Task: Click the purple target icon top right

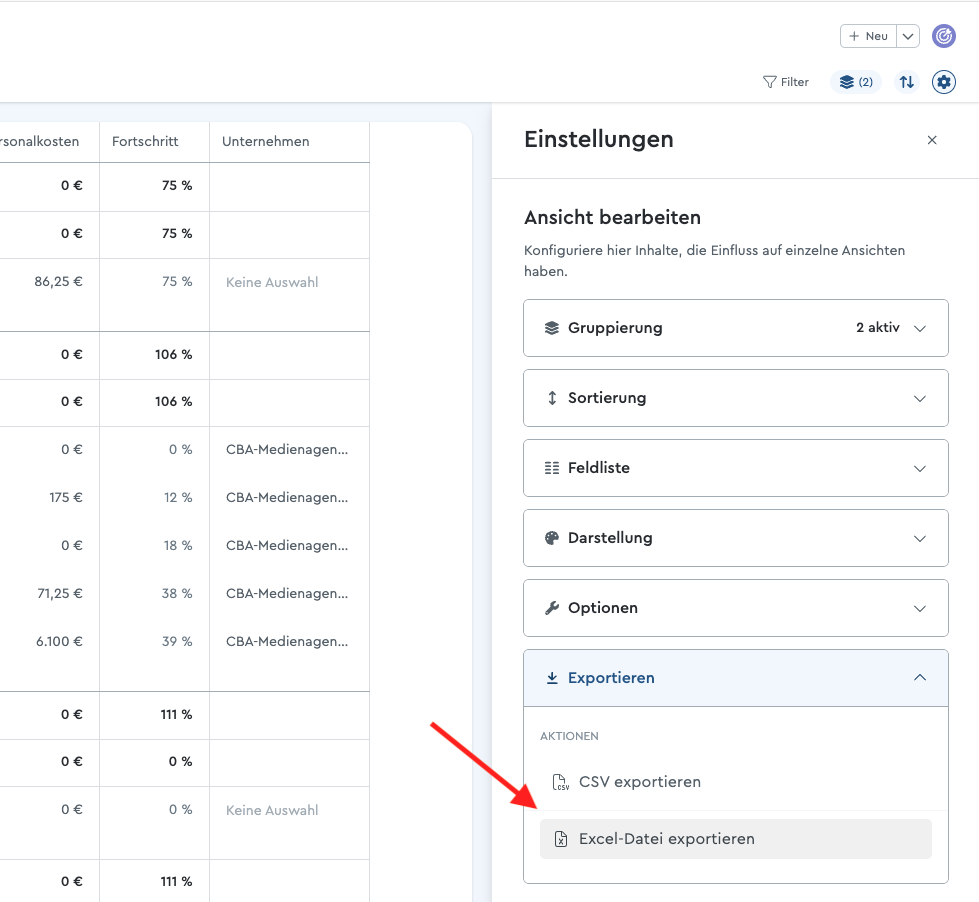Action: pos(943,36)
